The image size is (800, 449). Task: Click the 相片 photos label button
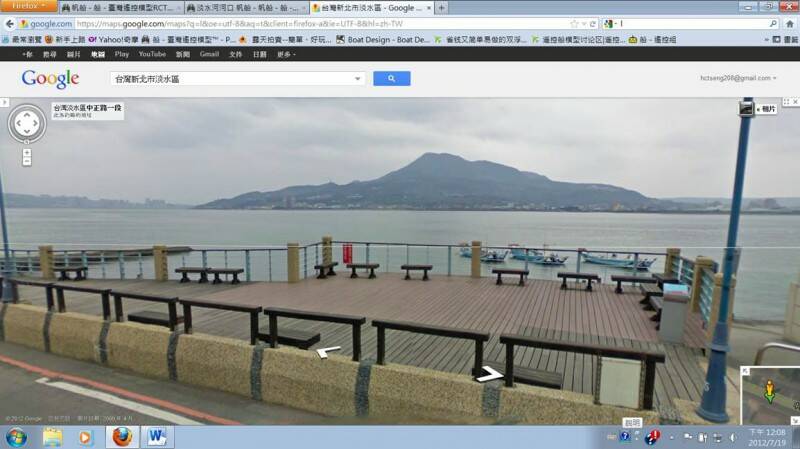click(x=766, y=109)
